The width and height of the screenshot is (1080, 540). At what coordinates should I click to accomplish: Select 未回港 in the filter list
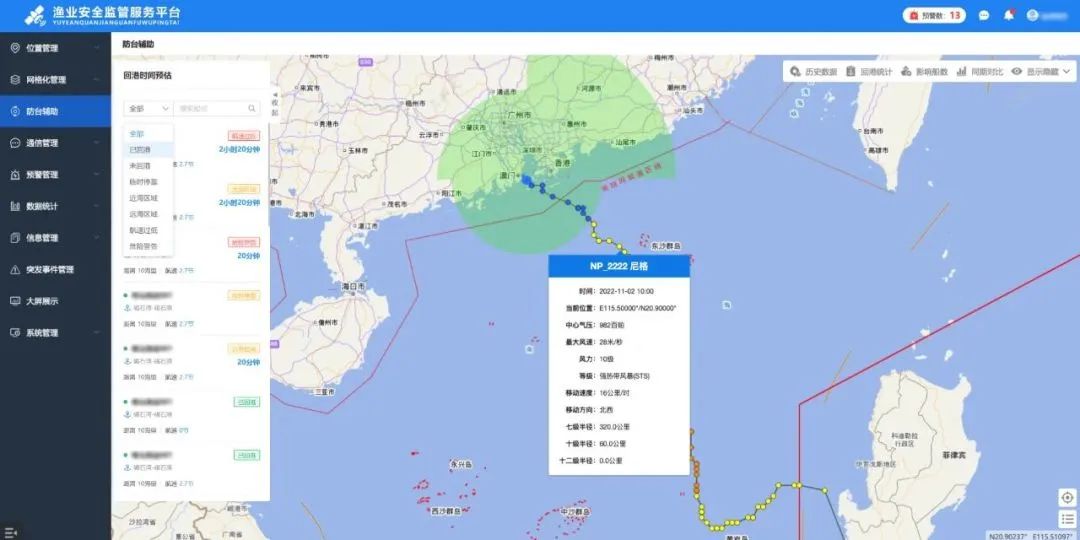(148, 166)
